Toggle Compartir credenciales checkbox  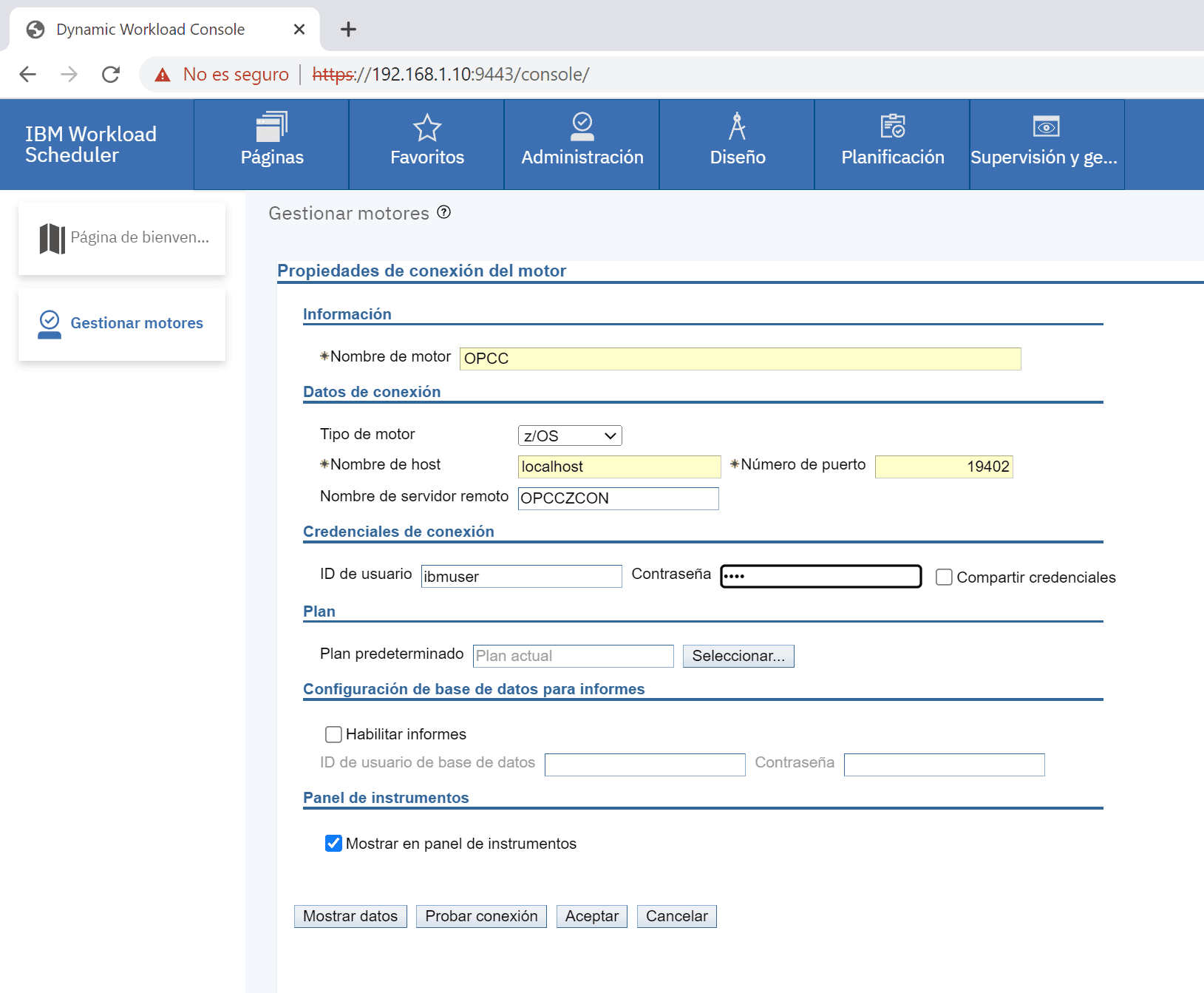944,577
